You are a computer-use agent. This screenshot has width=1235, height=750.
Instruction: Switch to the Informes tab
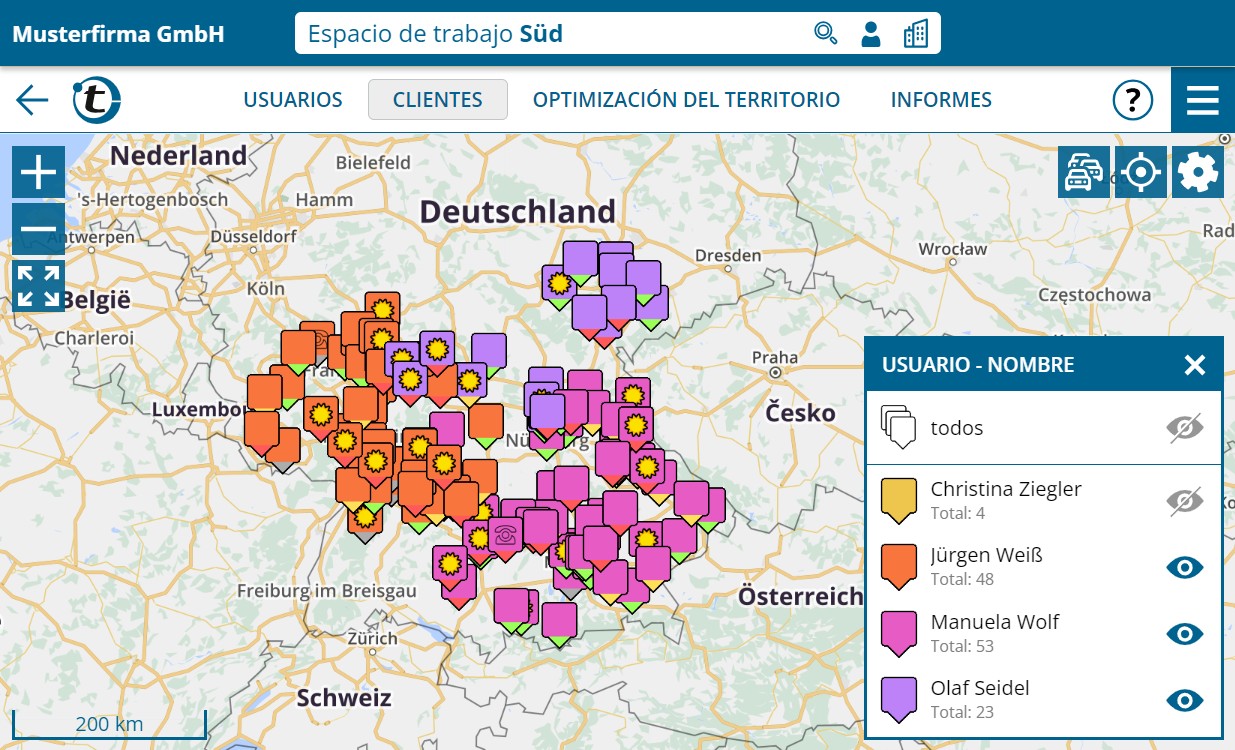pos(941,100)
